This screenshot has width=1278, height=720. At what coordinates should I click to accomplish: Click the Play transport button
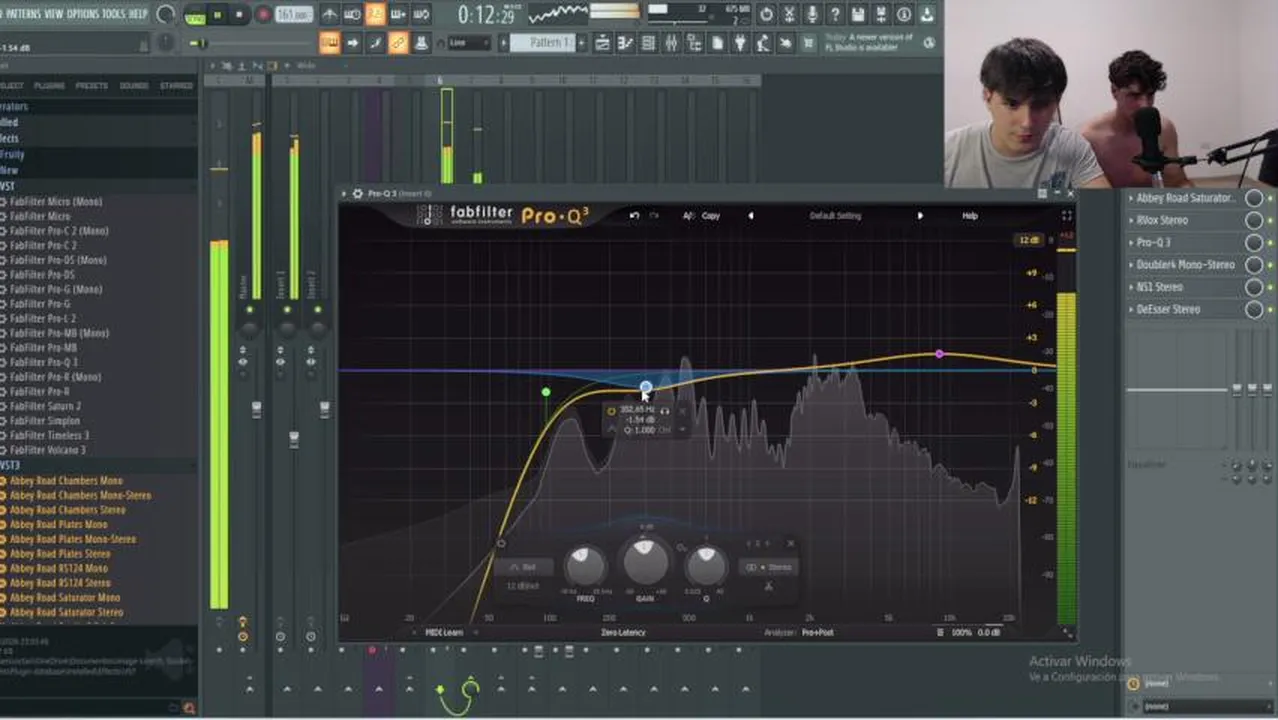[x=217, y=15]
